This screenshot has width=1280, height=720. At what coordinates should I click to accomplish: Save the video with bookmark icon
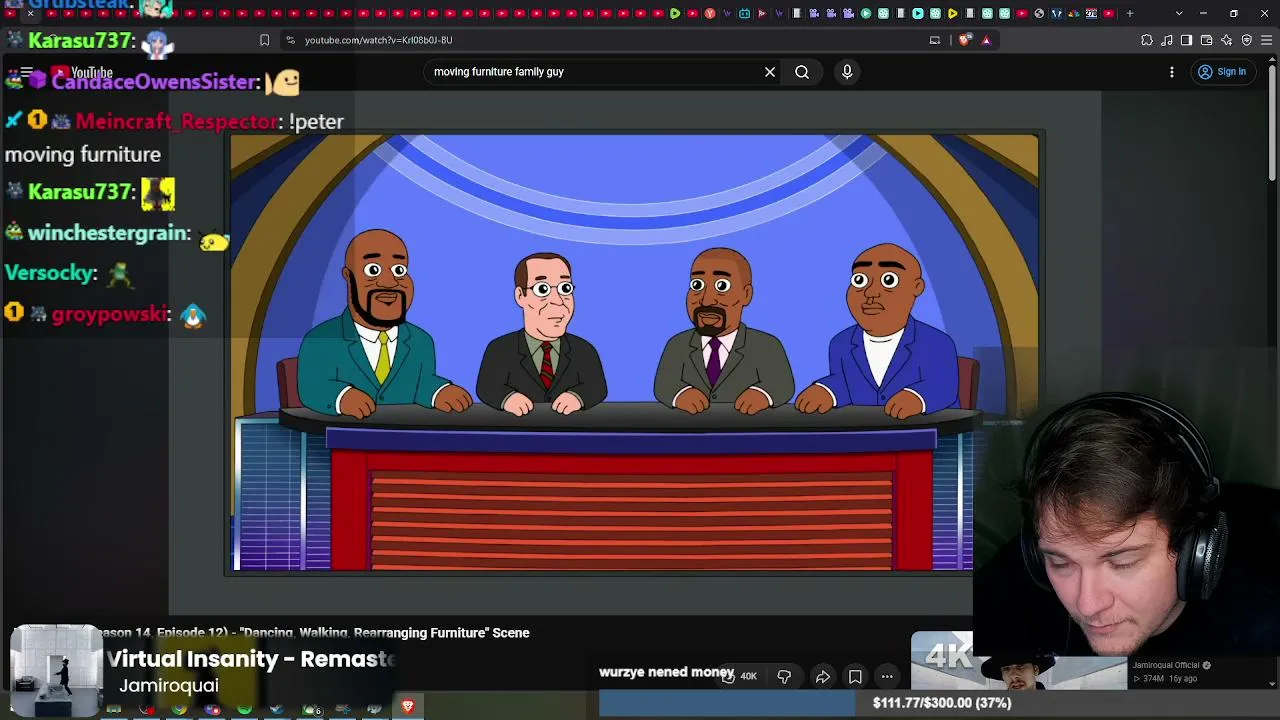coord(855,676)
